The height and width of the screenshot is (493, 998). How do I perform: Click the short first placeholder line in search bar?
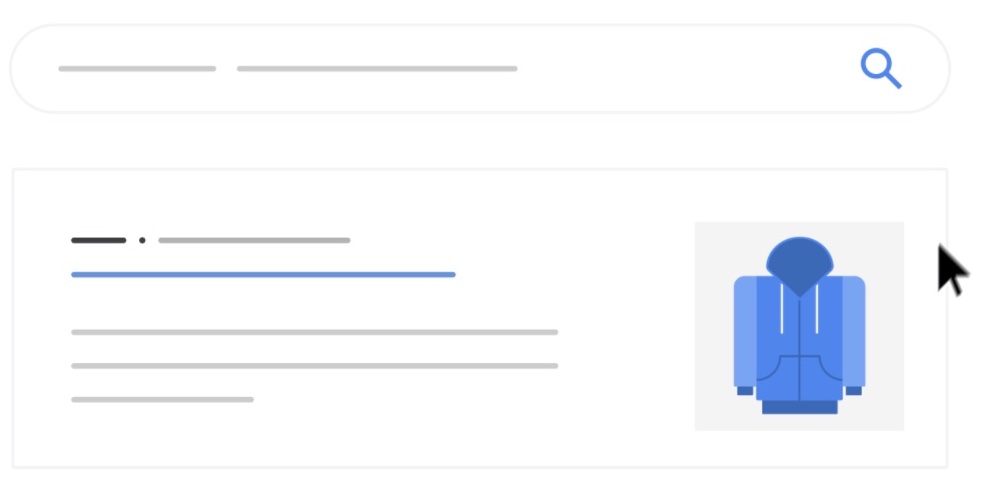click(137, 69)
